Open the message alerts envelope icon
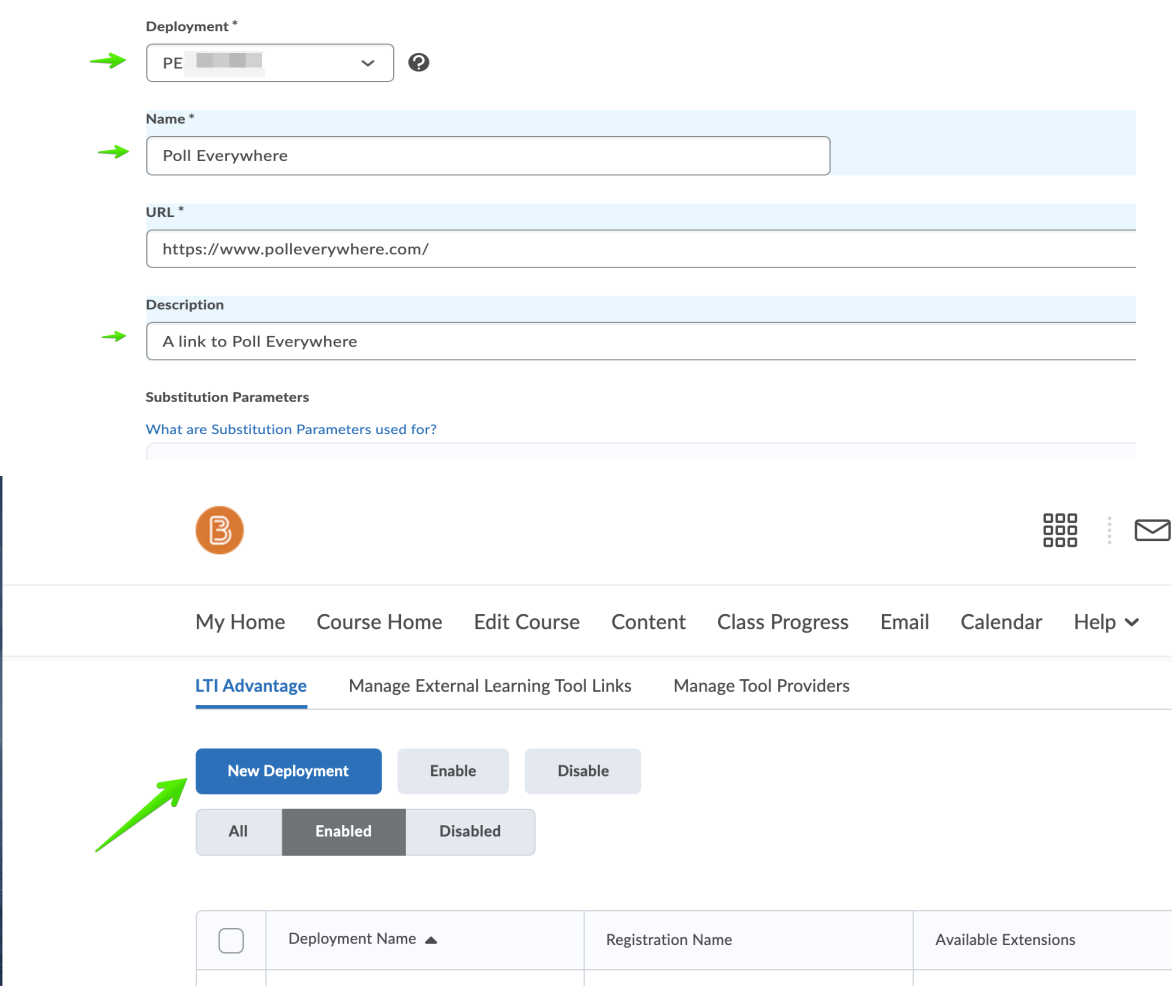 coord(1153,530)
